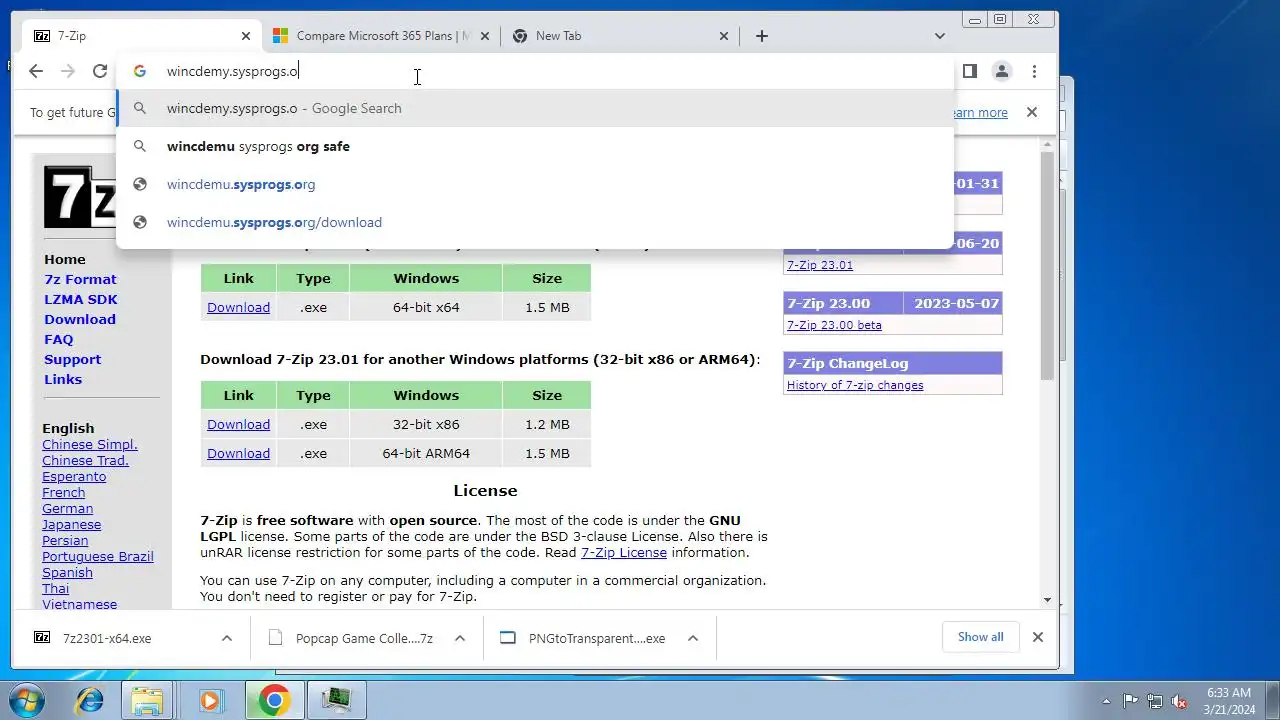Close the 7-Zip tab
Screen dimensions: 1280x720
tap(246, 36)
